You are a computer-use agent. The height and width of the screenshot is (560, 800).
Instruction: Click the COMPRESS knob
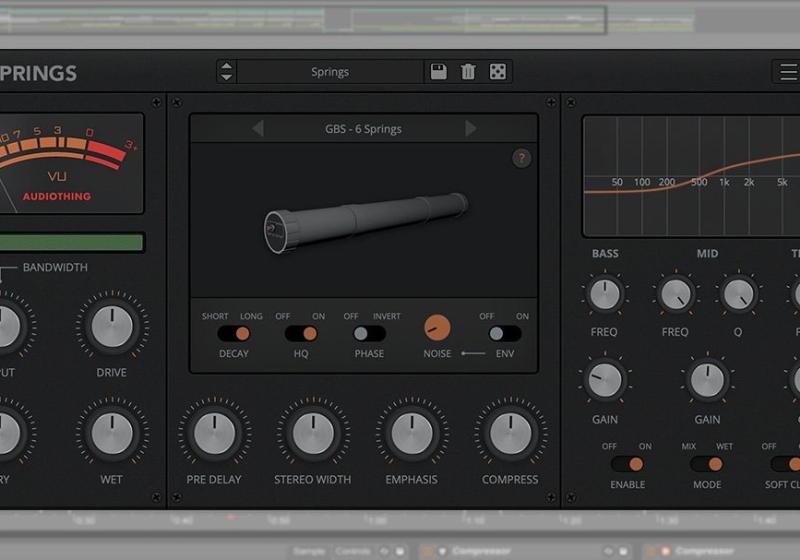click(x=510, y=434)
